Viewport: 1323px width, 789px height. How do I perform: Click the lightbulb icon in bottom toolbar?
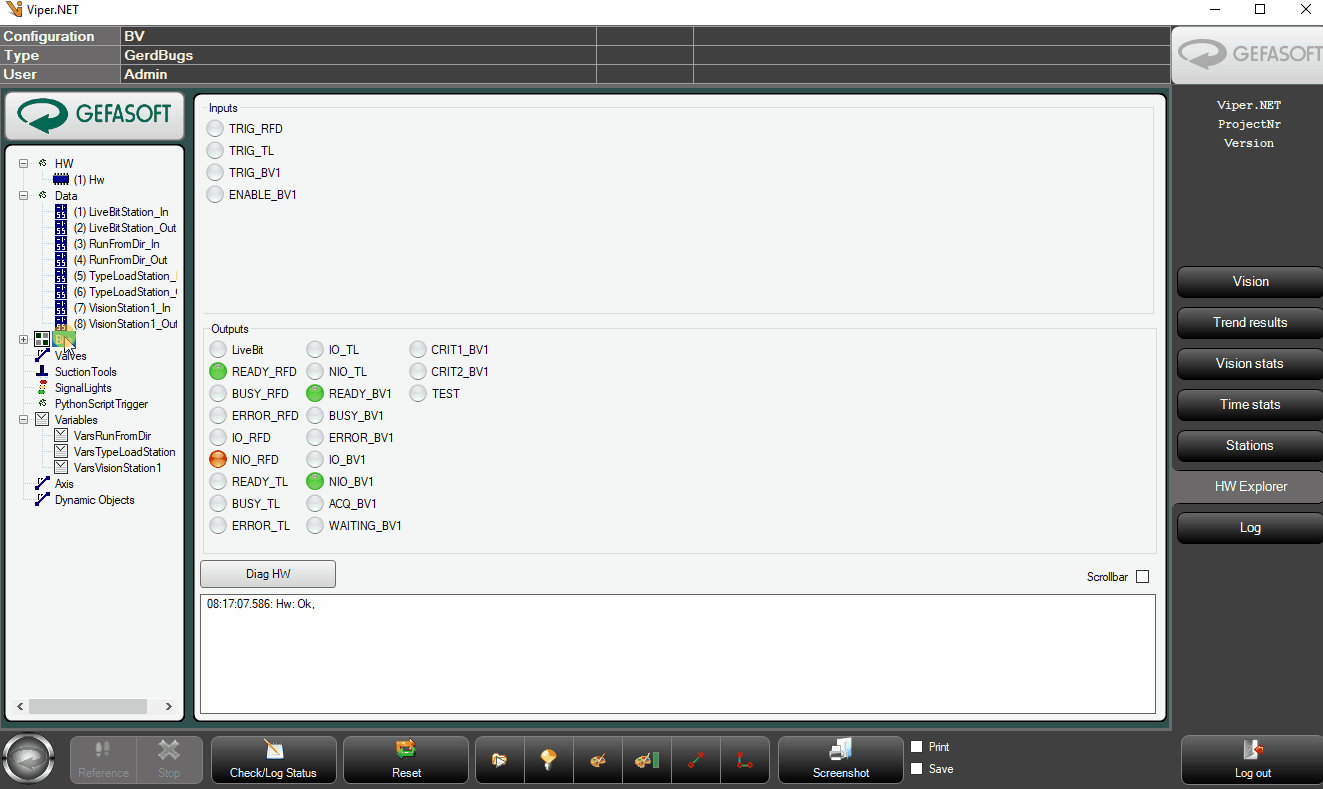(x=548, y=760)
